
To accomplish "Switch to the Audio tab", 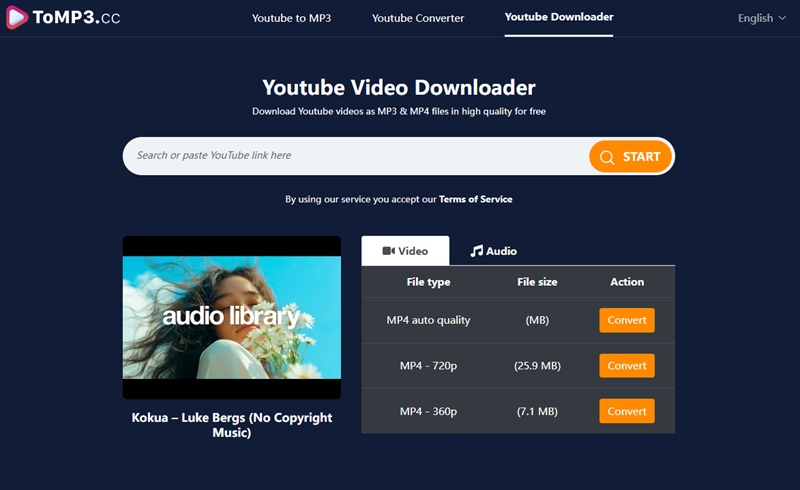I will [493, 251].
